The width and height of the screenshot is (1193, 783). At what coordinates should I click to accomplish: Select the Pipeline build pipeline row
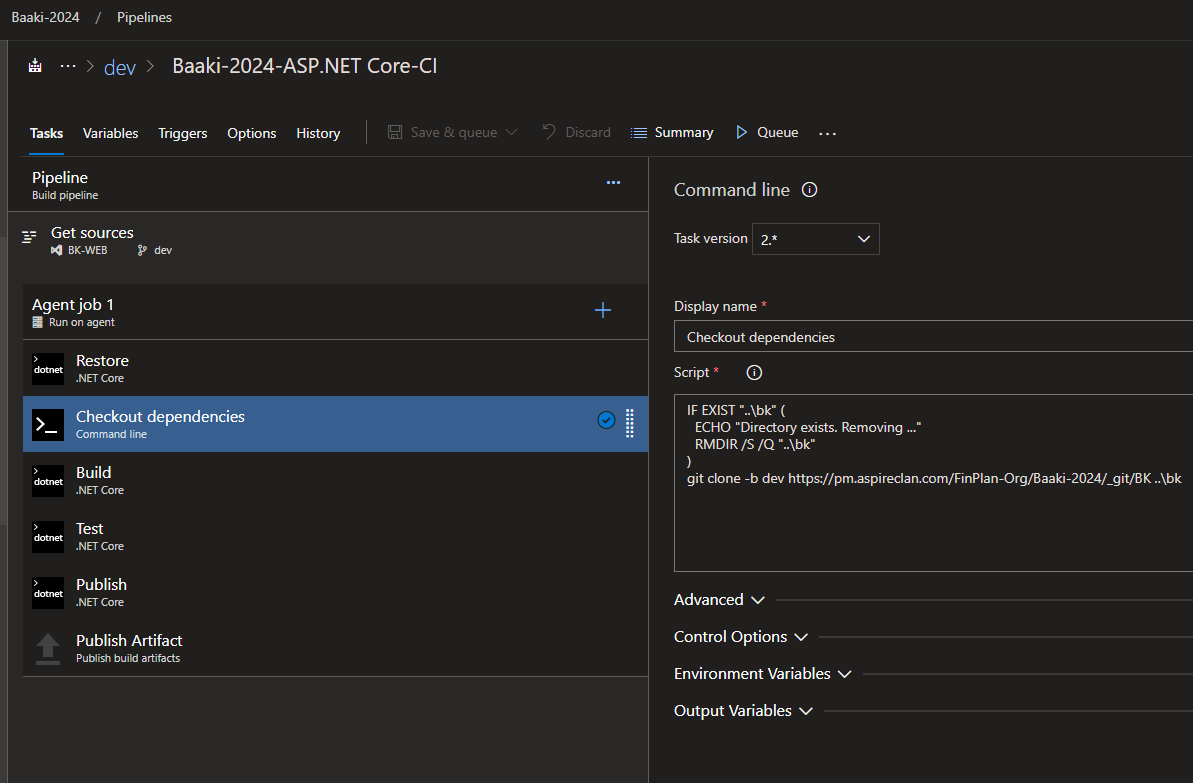(328, 185)
